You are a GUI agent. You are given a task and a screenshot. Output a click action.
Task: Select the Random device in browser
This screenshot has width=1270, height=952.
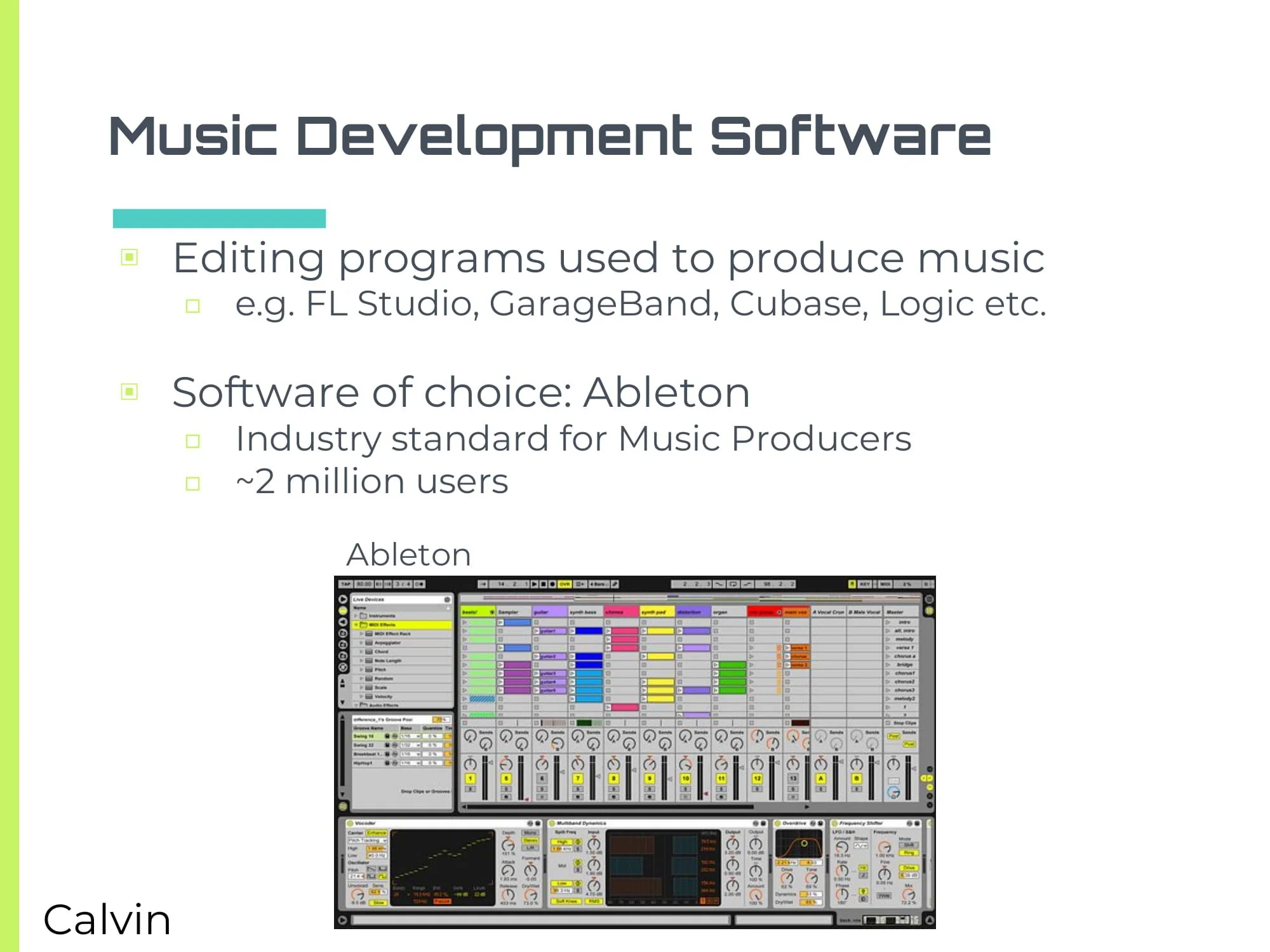tap(384, 678)
